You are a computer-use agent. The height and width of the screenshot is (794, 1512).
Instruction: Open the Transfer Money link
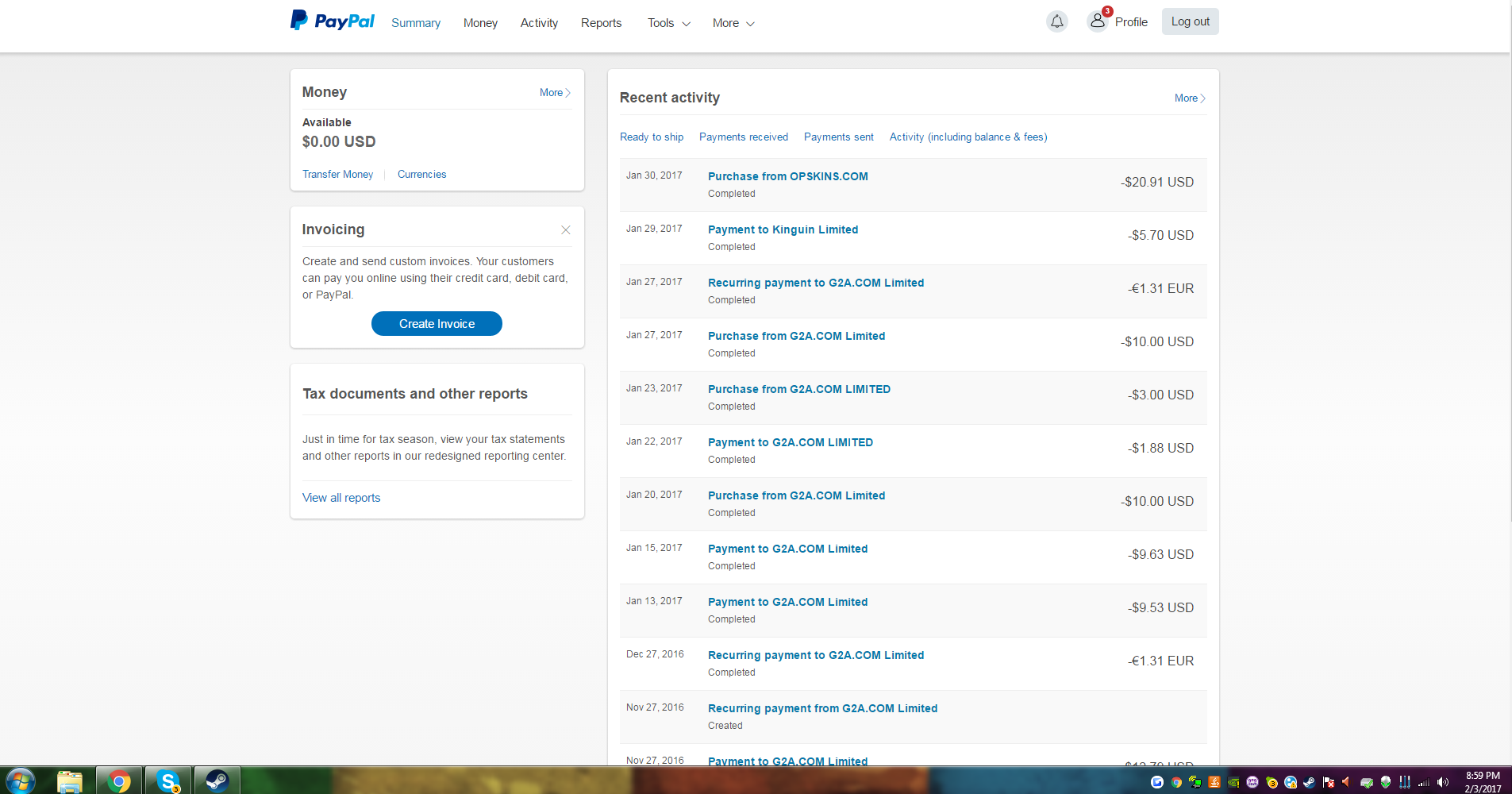click(337, 175)
